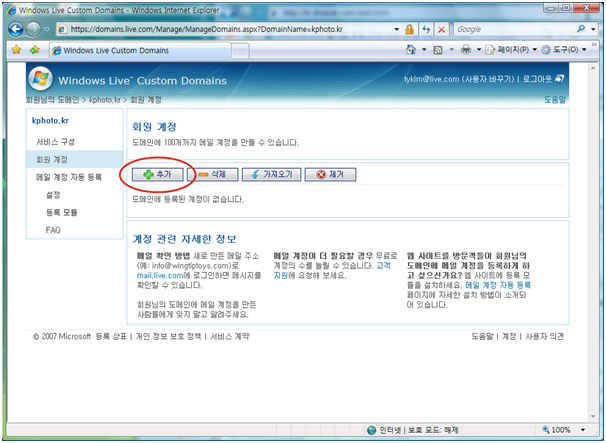
Task: Expand the Home icon dropdown arrow
Action: coord(424,49)
